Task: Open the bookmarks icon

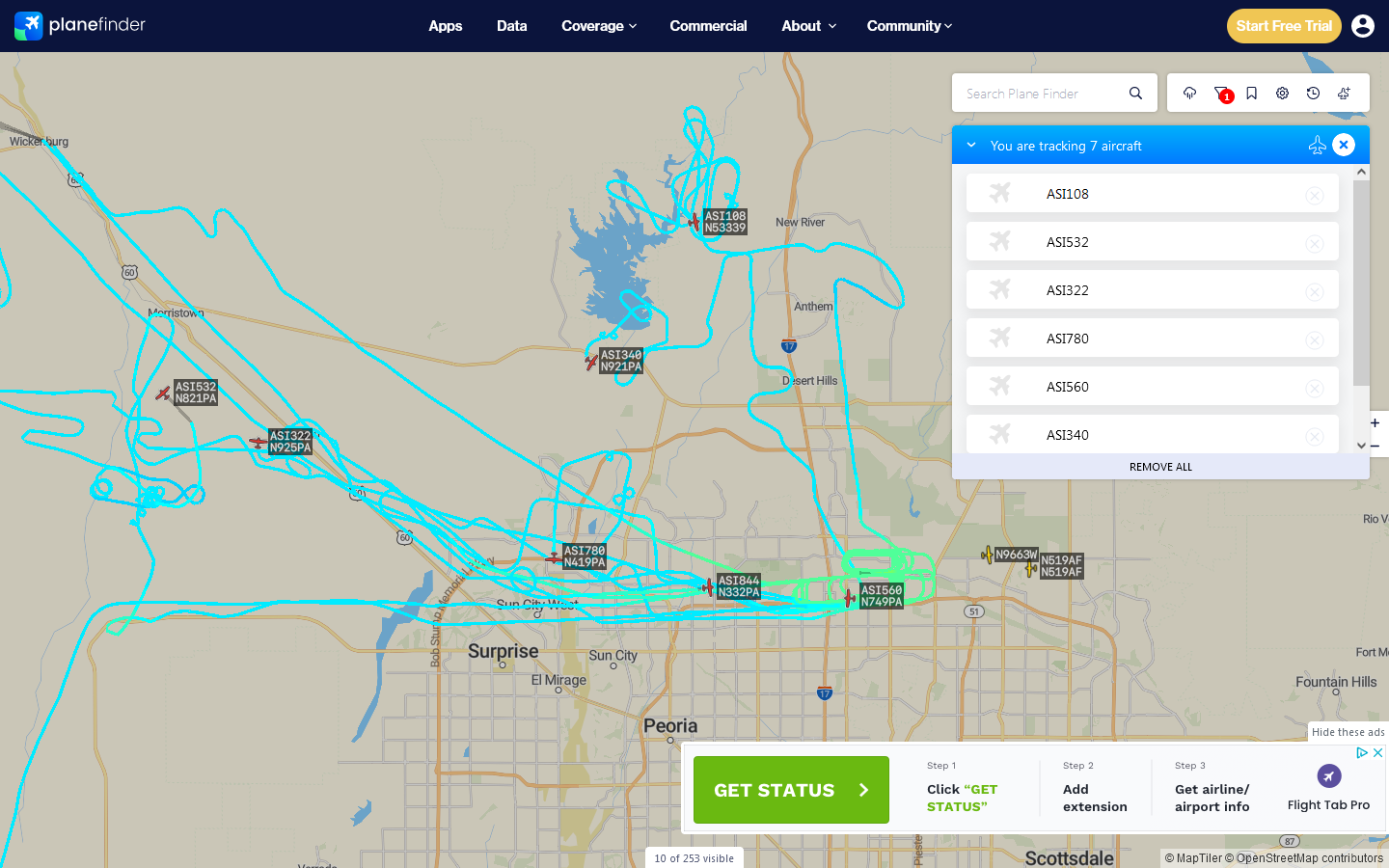Action: point(1251,94)
